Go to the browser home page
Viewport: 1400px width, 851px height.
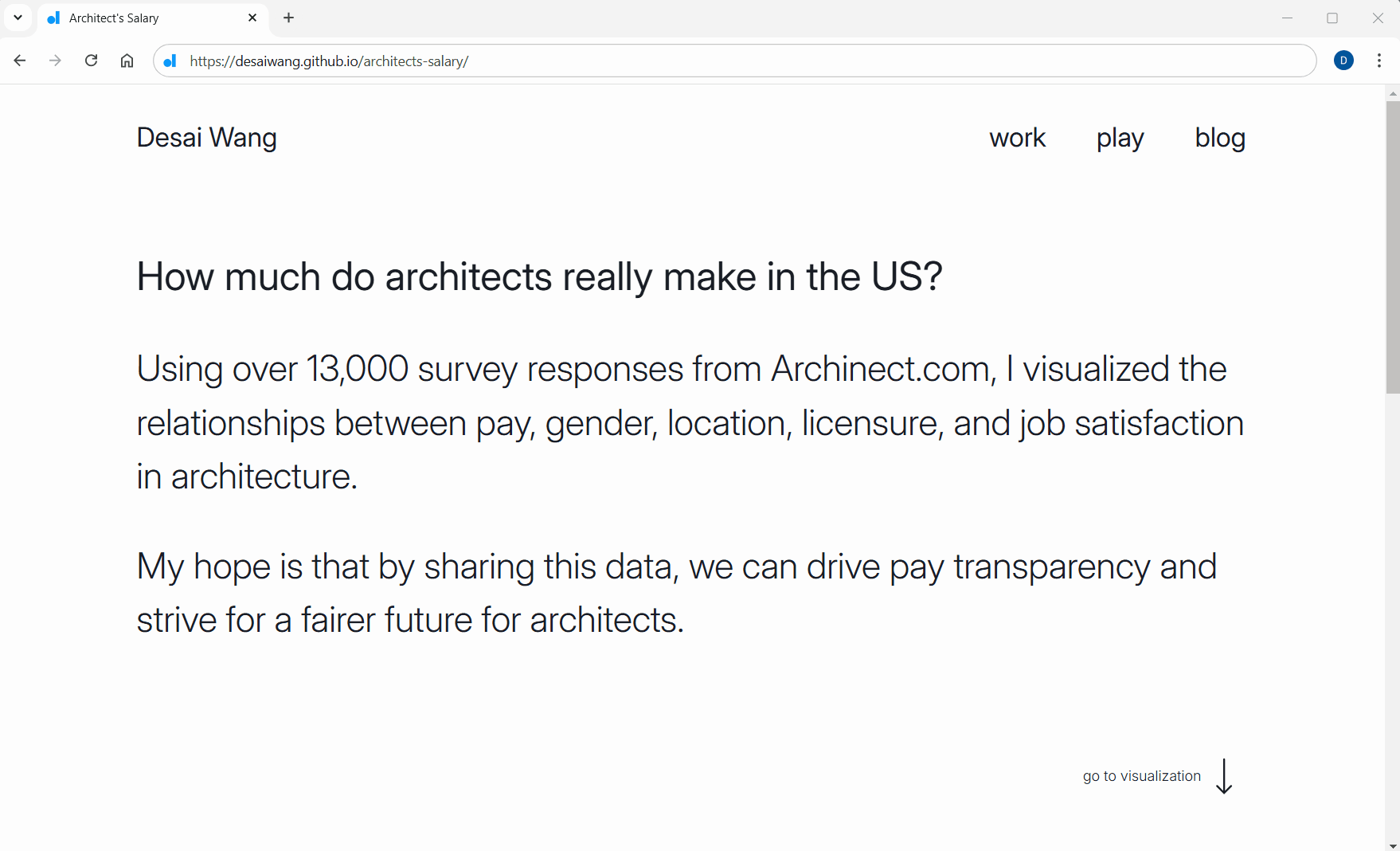[127, 61]
